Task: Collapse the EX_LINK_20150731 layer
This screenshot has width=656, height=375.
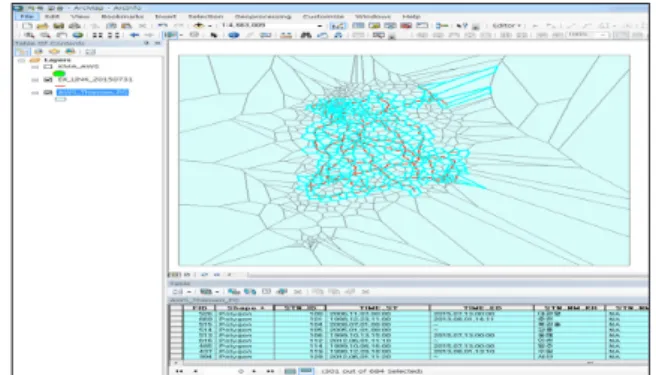Action: 35,80
